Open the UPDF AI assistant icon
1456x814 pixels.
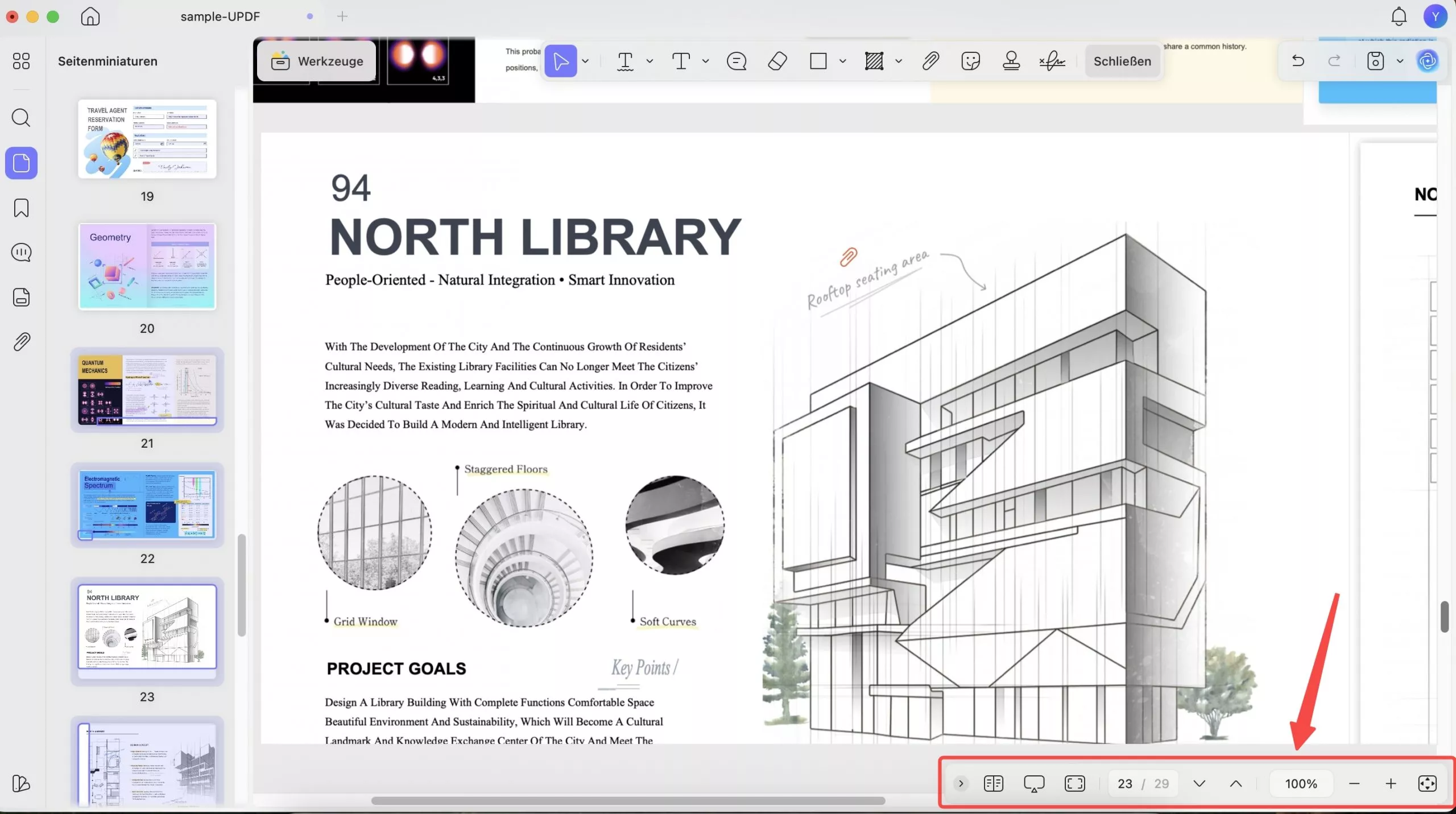[1428, 61]
